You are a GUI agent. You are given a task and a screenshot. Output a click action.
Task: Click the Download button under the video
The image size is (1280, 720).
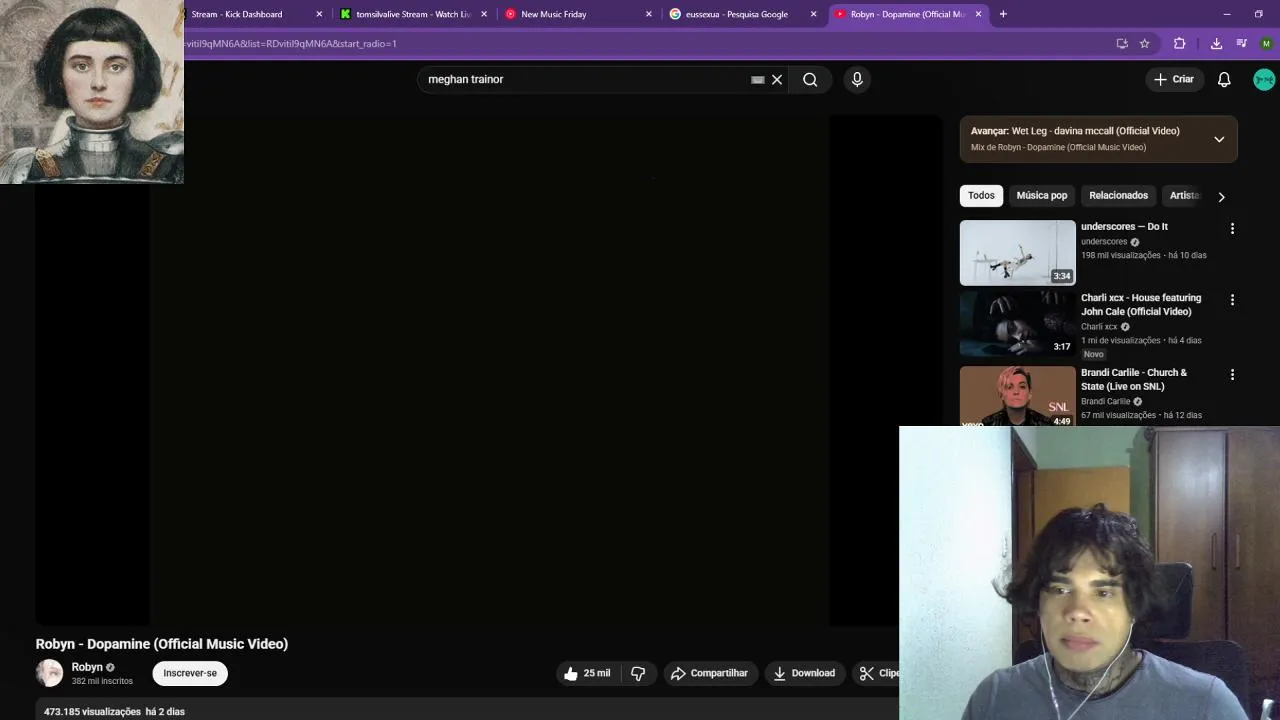tap(804, 673)
